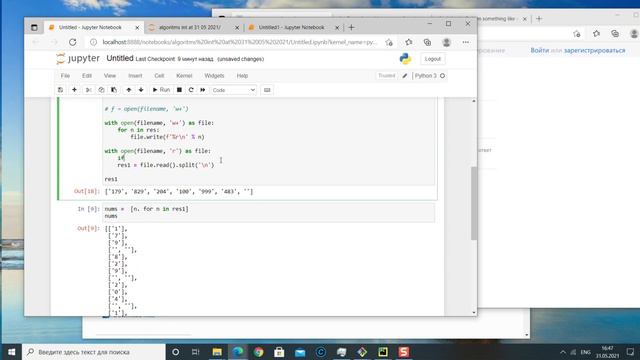This screenshot has width=640, height=360.
Task: Cut selected cells with scissors icon
Action: tap(88, 90)
